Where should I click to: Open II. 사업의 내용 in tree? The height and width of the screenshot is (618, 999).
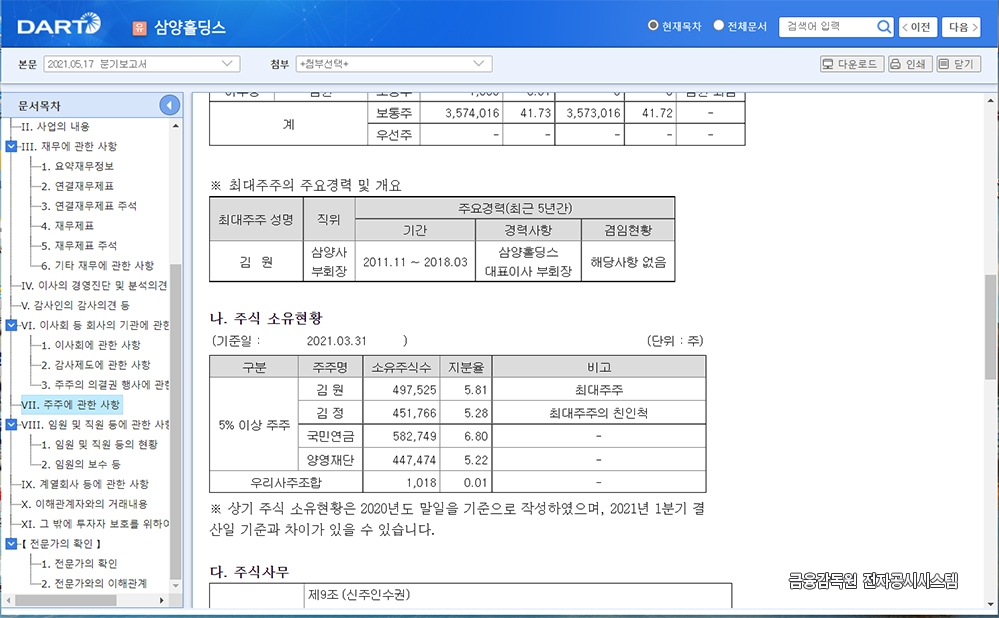55,126
